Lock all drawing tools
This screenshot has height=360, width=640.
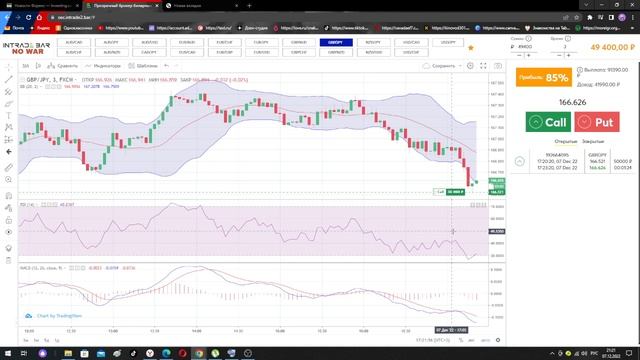pyautogui.click(x=9, y=220)
